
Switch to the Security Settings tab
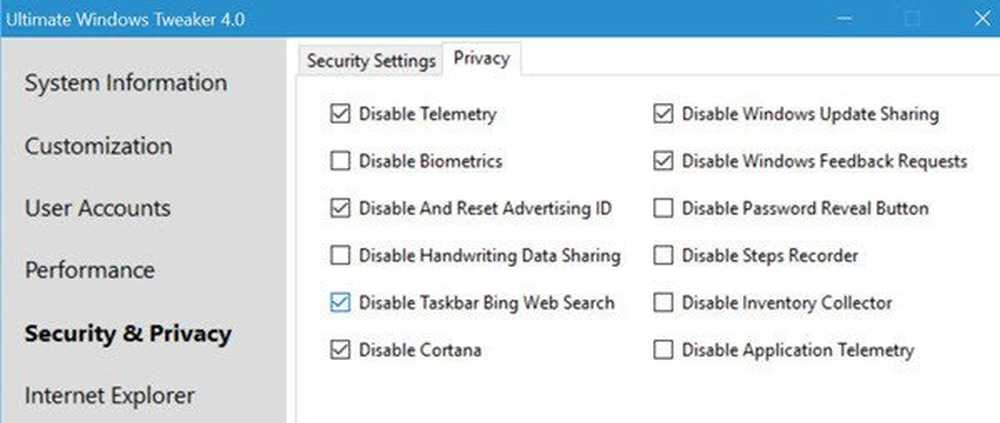point(371,60)
